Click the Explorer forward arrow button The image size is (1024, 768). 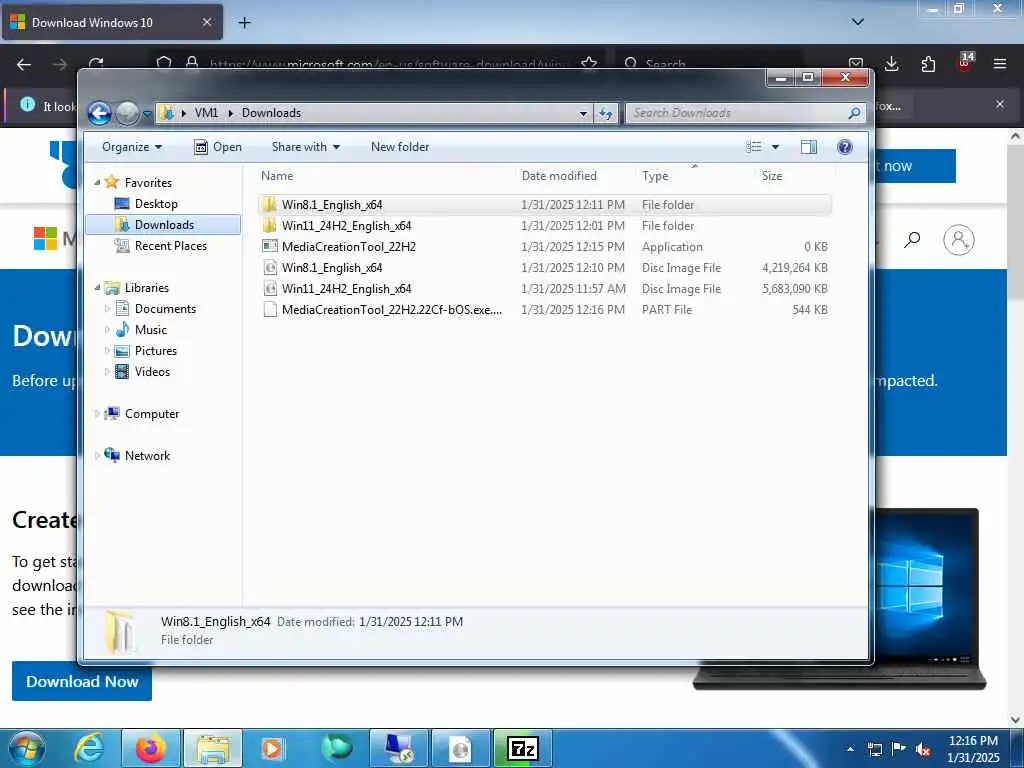pos(127,114)
